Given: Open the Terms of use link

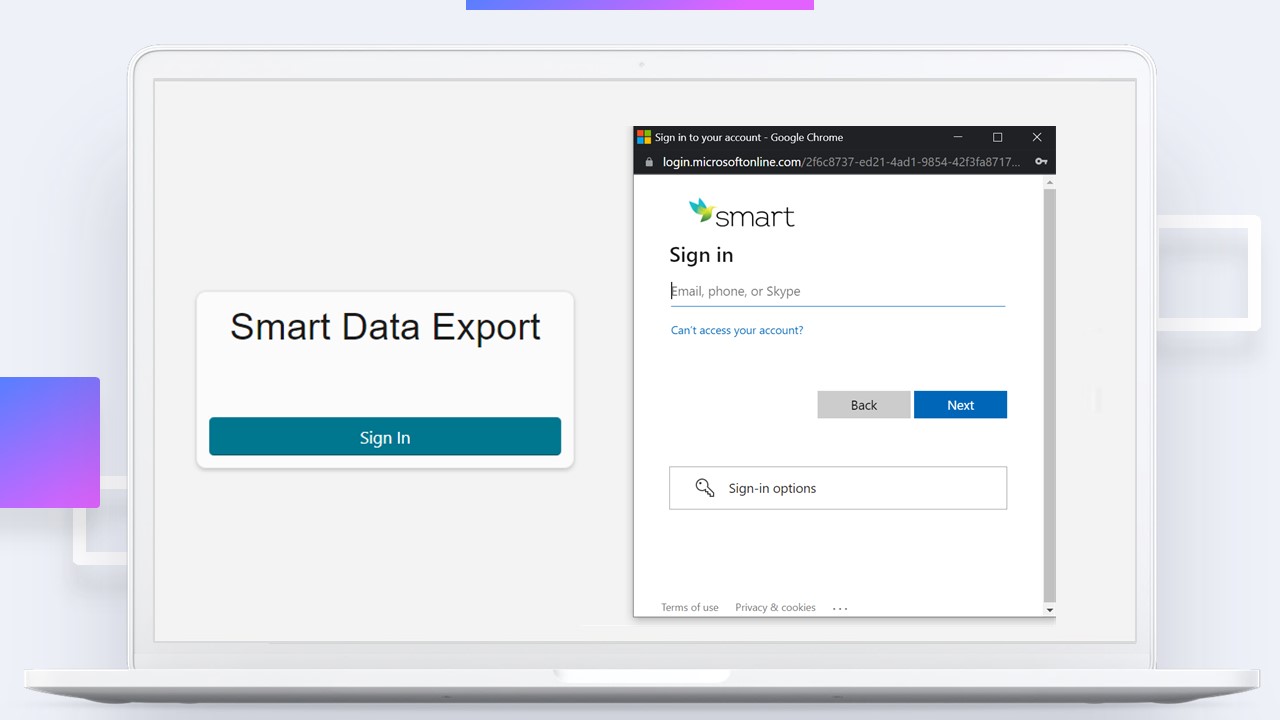Looking at the screenshot, I should point(689,607).
